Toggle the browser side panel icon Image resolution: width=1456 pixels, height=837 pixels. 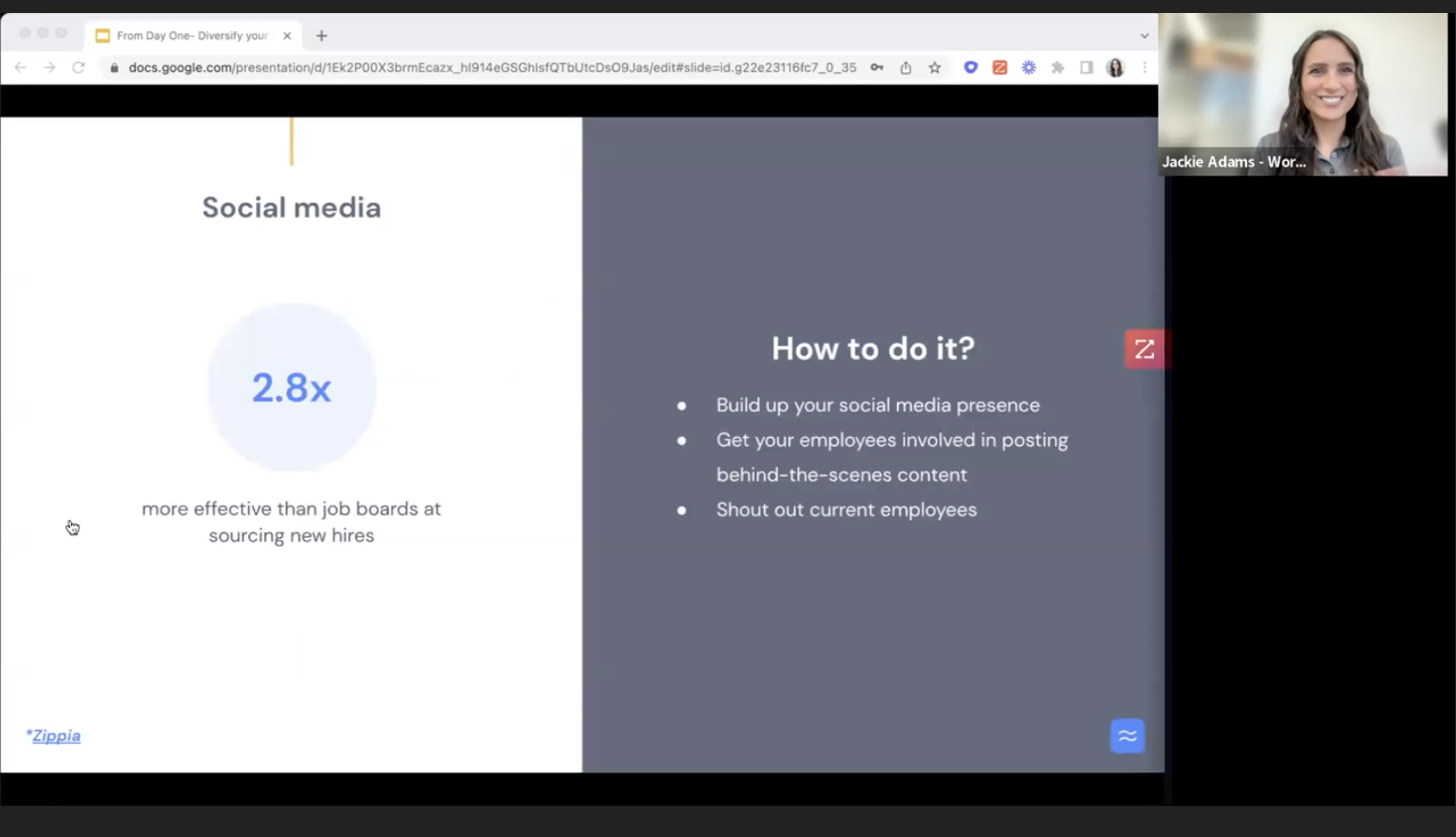coord(1086,68)
